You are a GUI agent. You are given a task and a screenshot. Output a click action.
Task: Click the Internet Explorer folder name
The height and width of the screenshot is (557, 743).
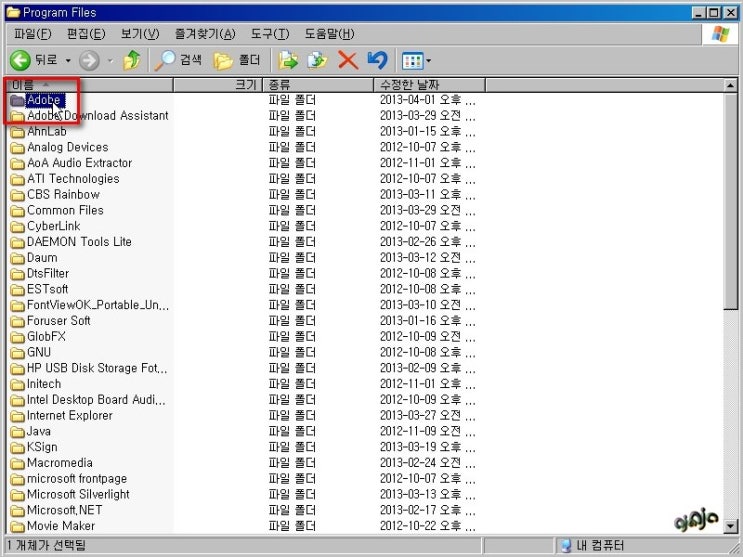pos(70,415)
